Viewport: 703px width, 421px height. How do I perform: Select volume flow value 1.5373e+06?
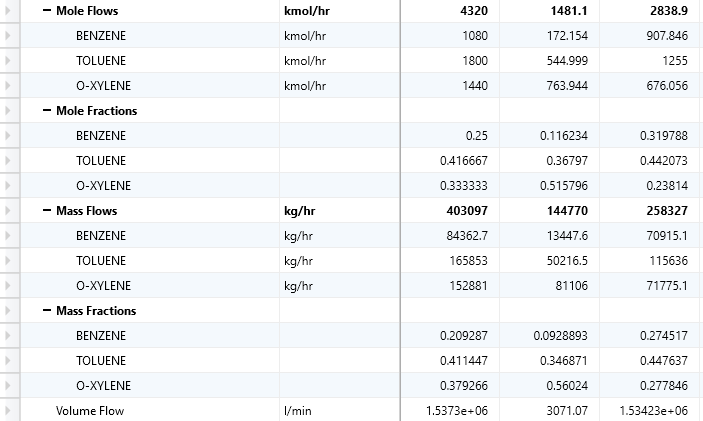point(456,411)
